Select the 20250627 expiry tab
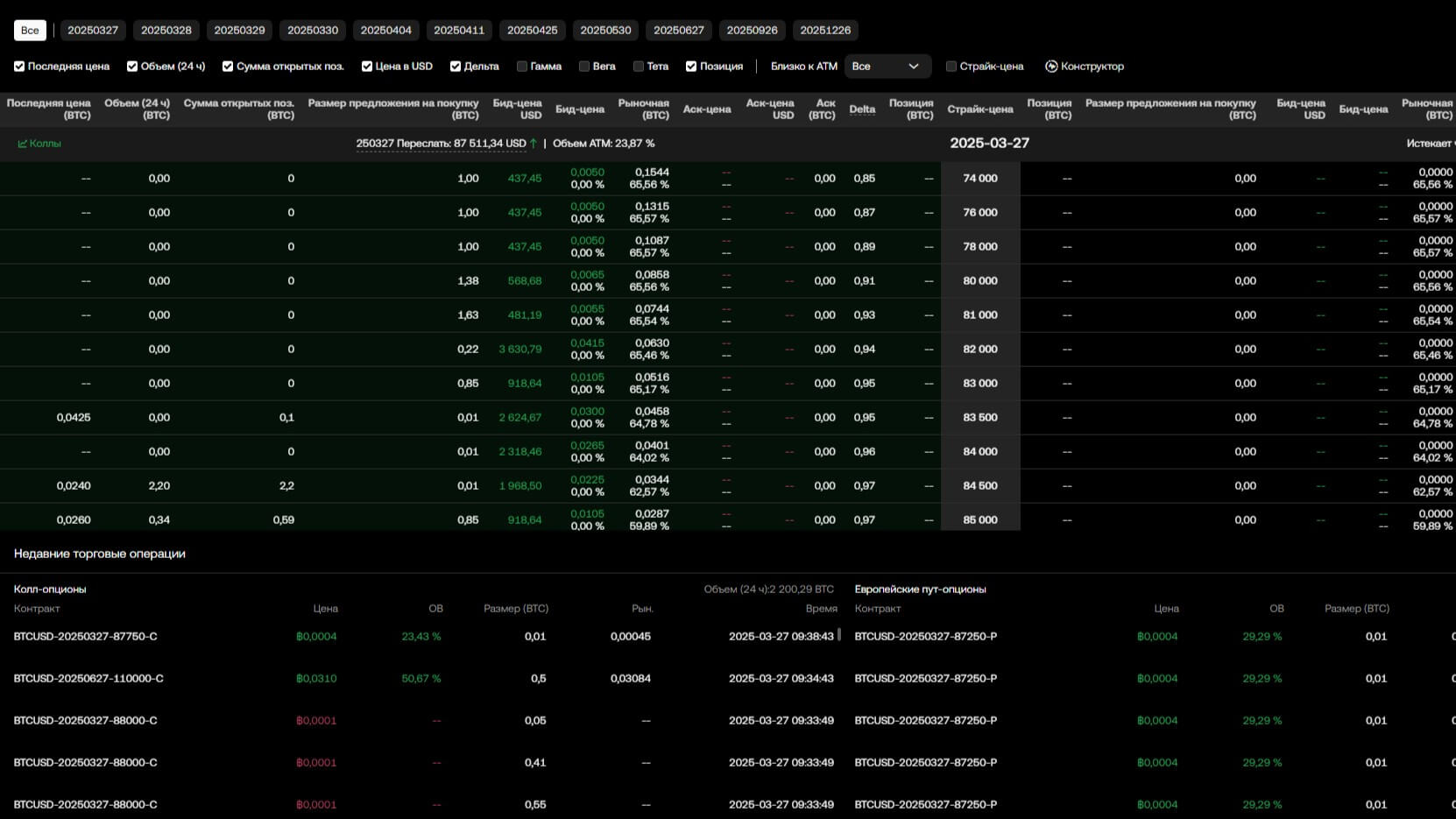Viewport: 1456px width, 819px height. (x=679, y=30)
